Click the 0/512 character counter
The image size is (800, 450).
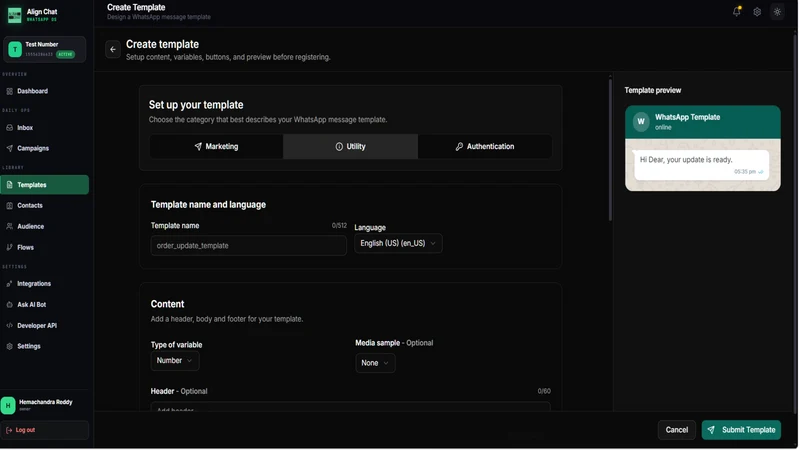pyautogui.click(x=339, y=226)
